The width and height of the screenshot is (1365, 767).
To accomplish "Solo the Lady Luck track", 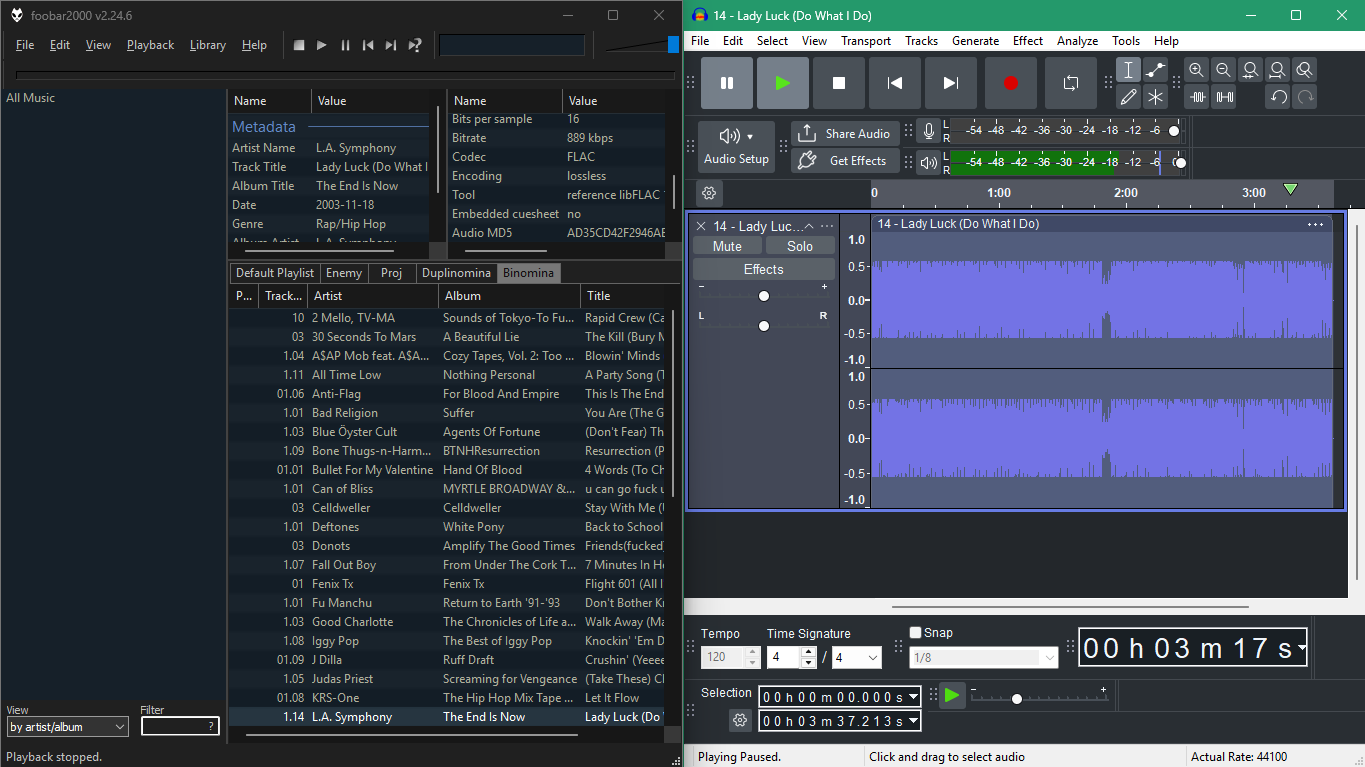I will coord(800,246).
